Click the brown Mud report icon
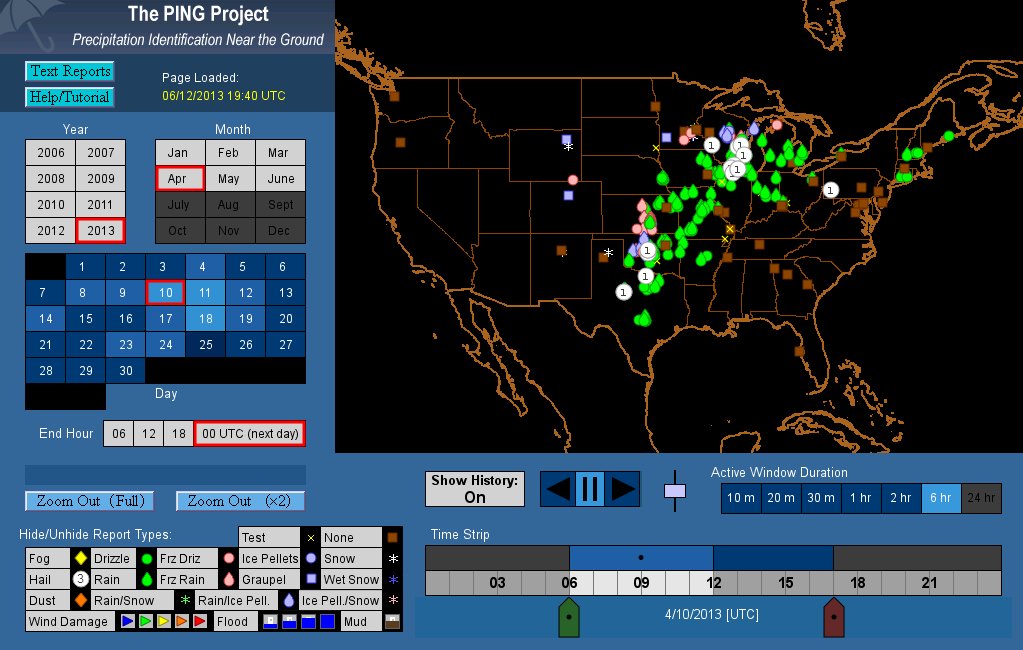 point(393,621)
